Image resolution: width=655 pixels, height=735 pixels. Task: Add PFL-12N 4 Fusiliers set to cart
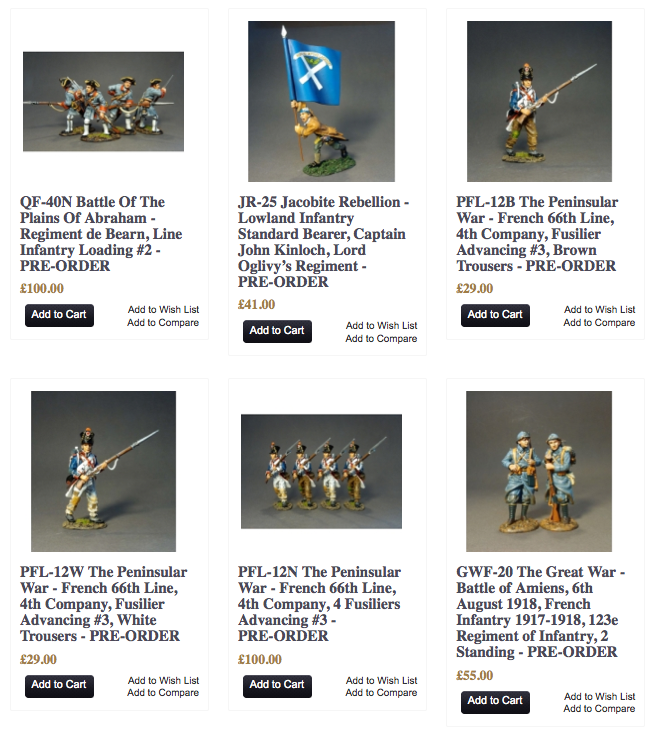click(x=277, y=685)
